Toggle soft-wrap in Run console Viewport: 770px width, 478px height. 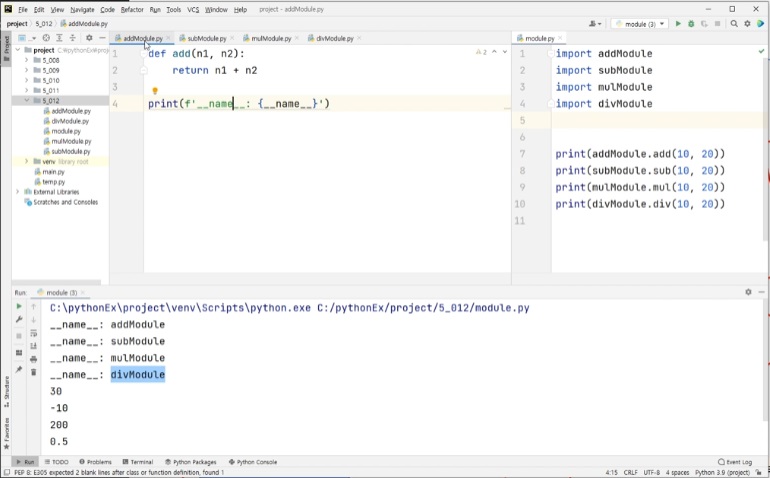(33, 334)
